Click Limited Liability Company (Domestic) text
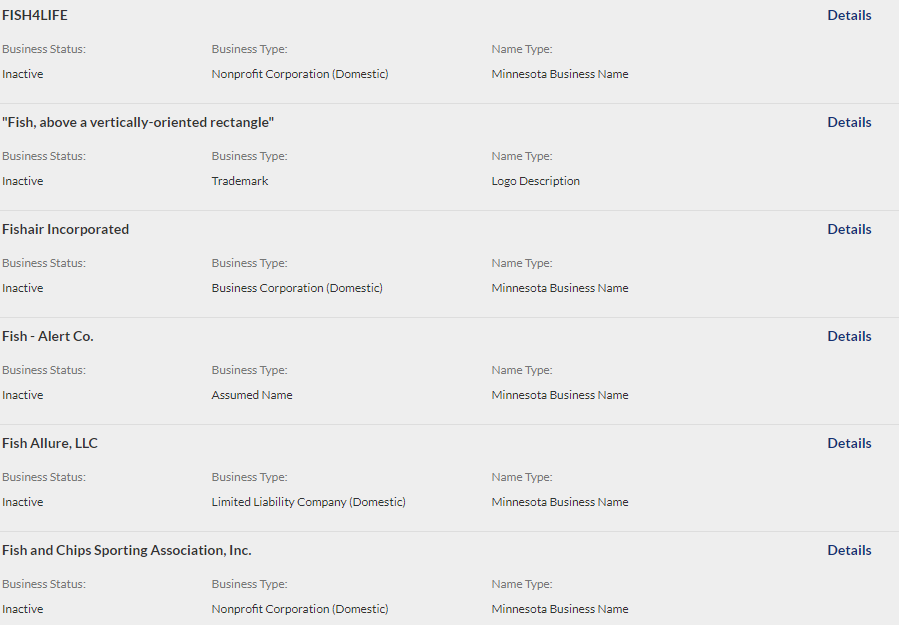The width and height of the screenshot is (899, 625). point(308,502)
